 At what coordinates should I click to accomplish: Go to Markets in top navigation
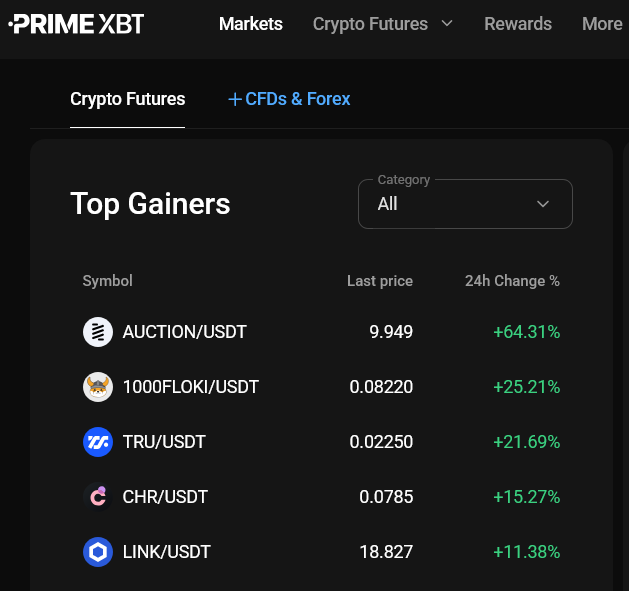click(251, 24)
